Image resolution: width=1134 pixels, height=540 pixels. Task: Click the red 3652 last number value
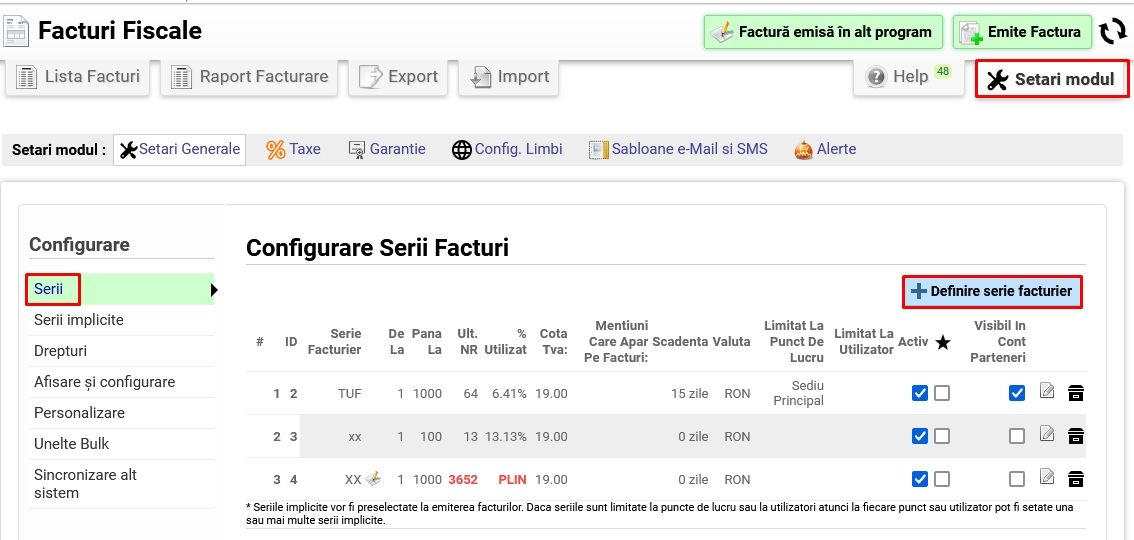463,479
